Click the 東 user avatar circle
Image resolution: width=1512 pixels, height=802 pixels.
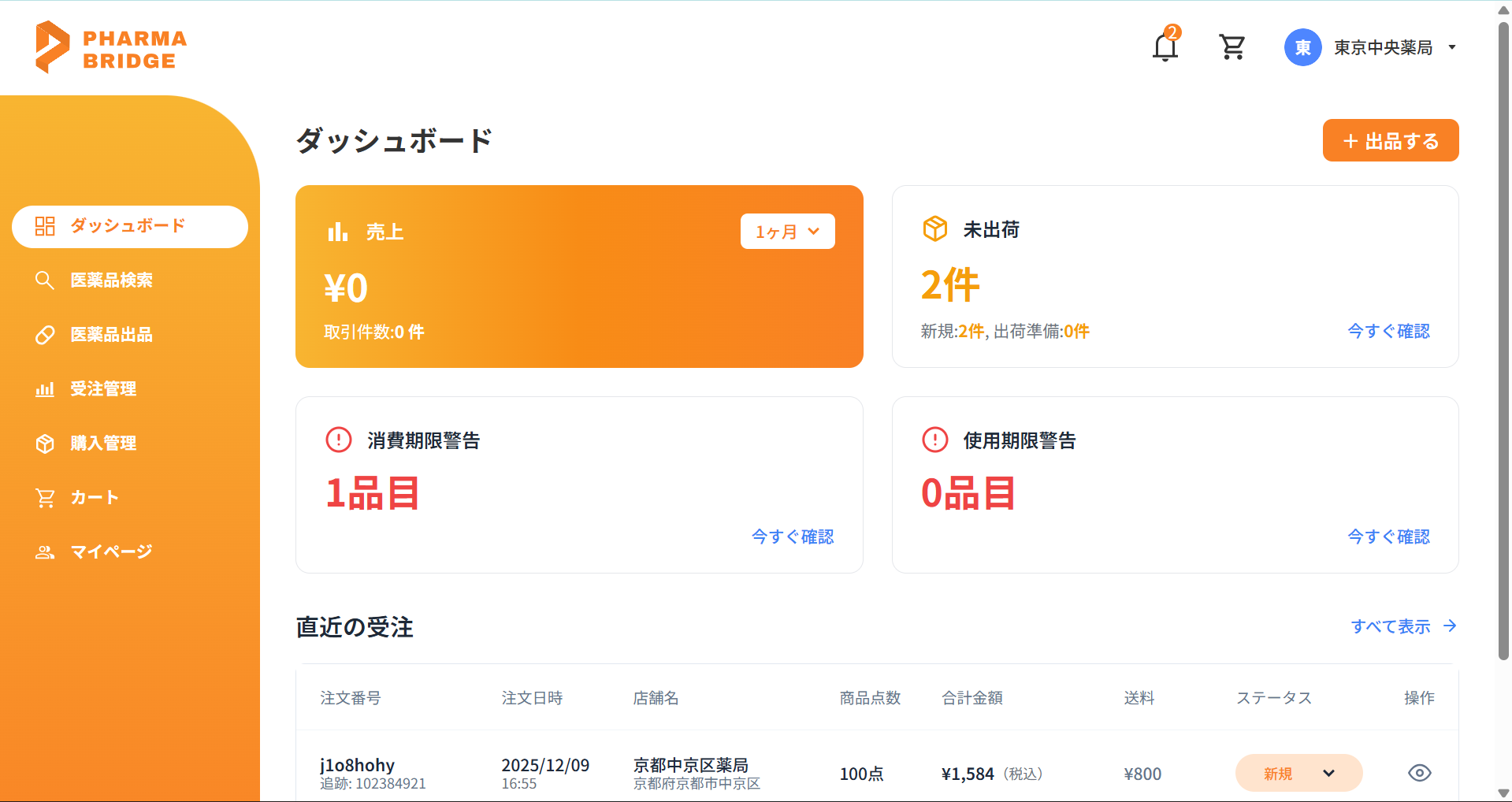[x=1302, y=47]
